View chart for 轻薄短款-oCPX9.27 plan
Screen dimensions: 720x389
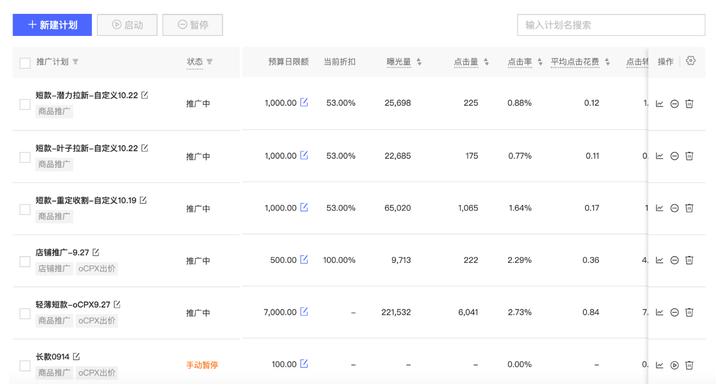(659, 312)
